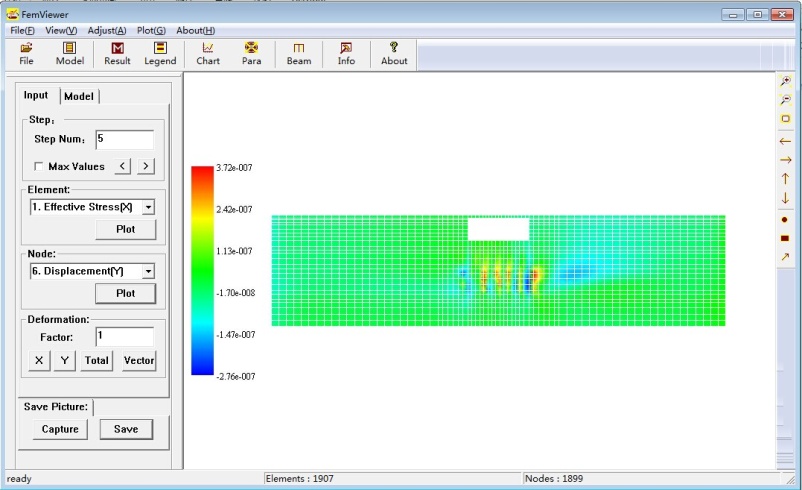
Task: Open the Adjust(A) menu
Action: click(x=107, y=30)
